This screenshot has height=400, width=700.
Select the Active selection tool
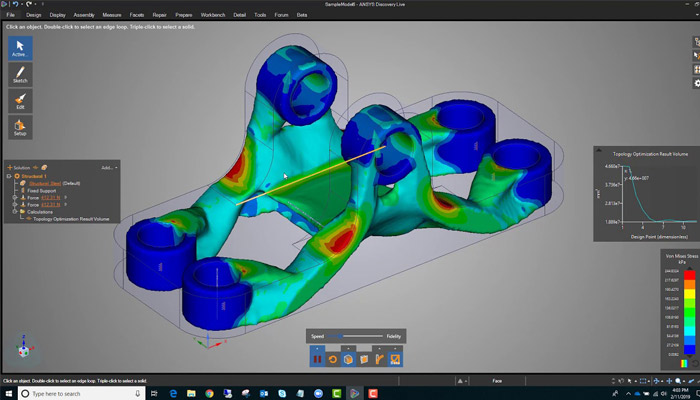tap(20, 48)
